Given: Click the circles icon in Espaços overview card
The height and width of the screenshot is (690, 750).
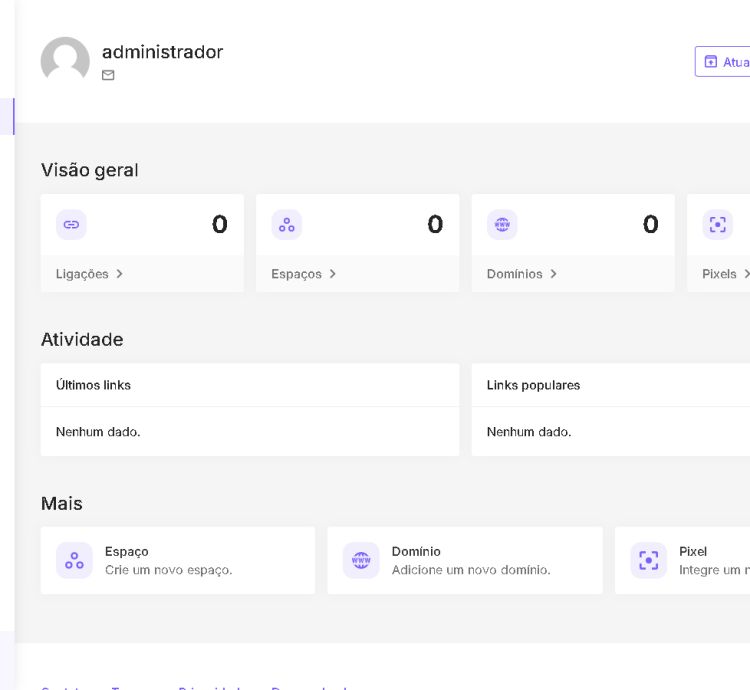Looking at the screenshot, I should pyautogui.click(x=287, y=225).
